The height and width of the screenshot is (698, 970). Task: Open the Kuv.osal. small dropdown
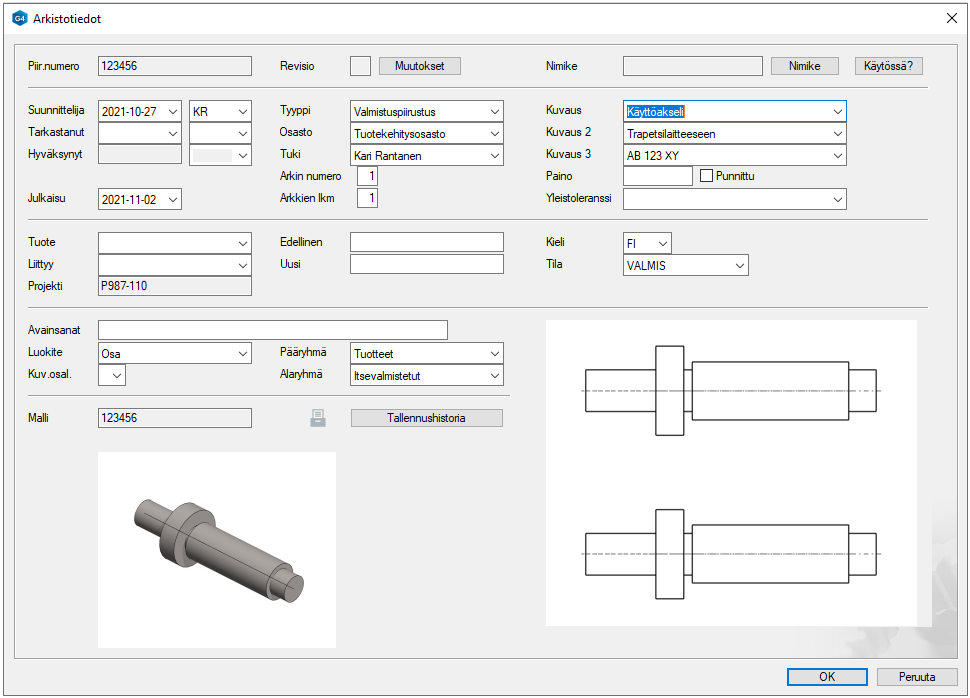[117, 375]
